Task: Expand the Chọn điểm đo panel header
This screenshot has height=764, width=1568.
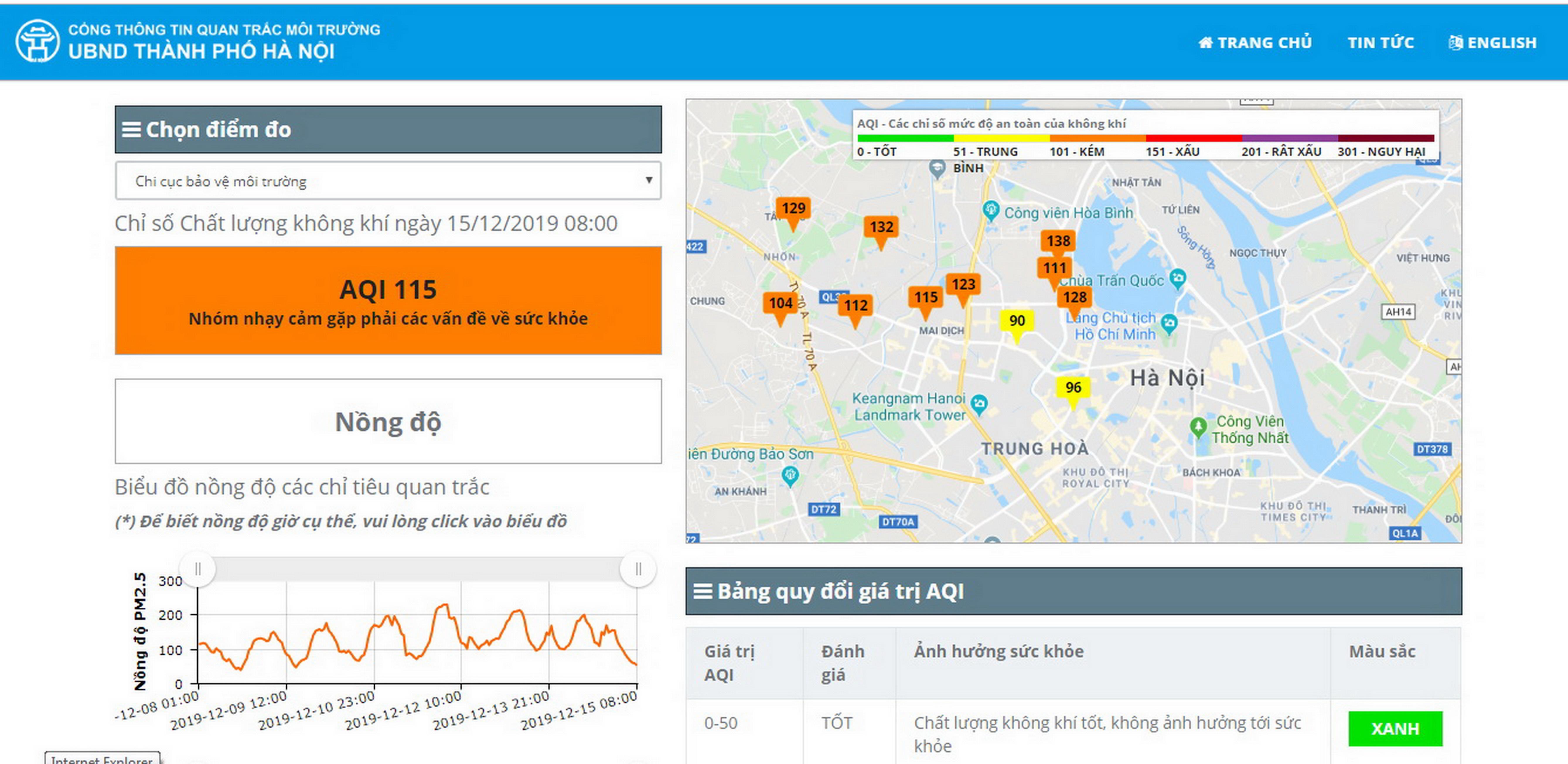Action: click(x=388, y=130)
